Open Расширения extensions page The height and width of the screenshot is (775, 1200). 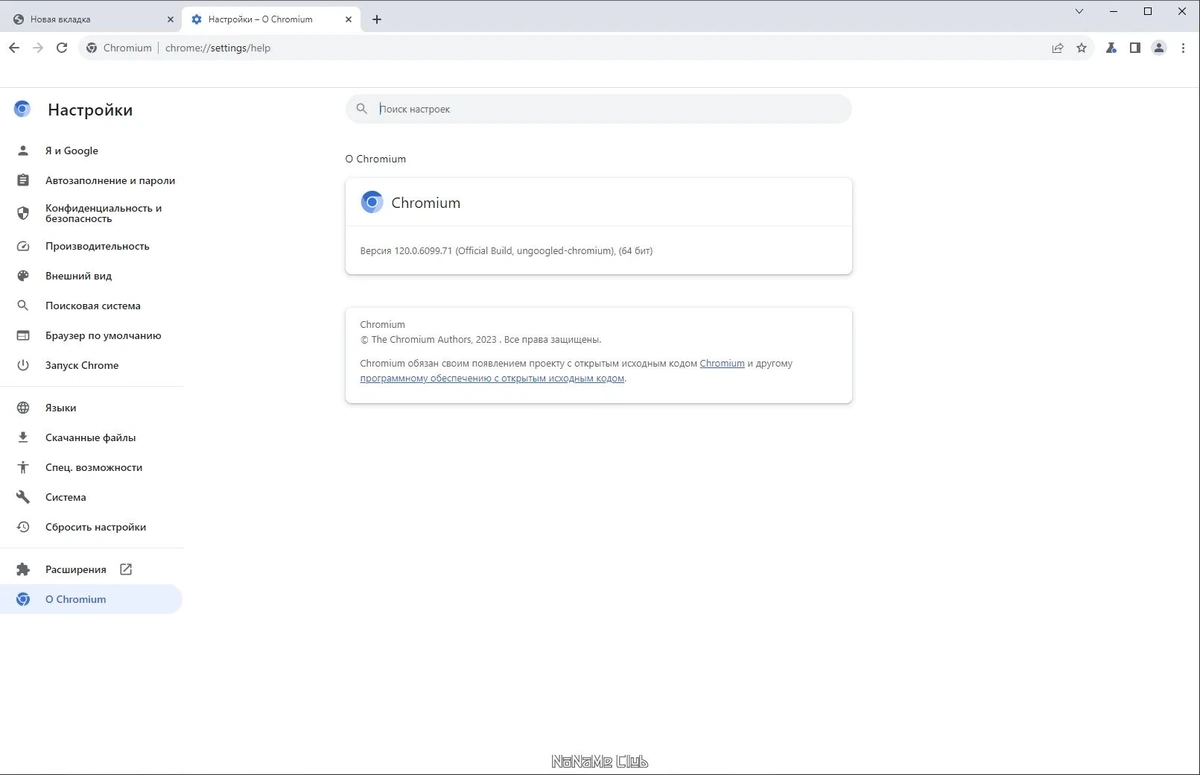pos(91,570)
